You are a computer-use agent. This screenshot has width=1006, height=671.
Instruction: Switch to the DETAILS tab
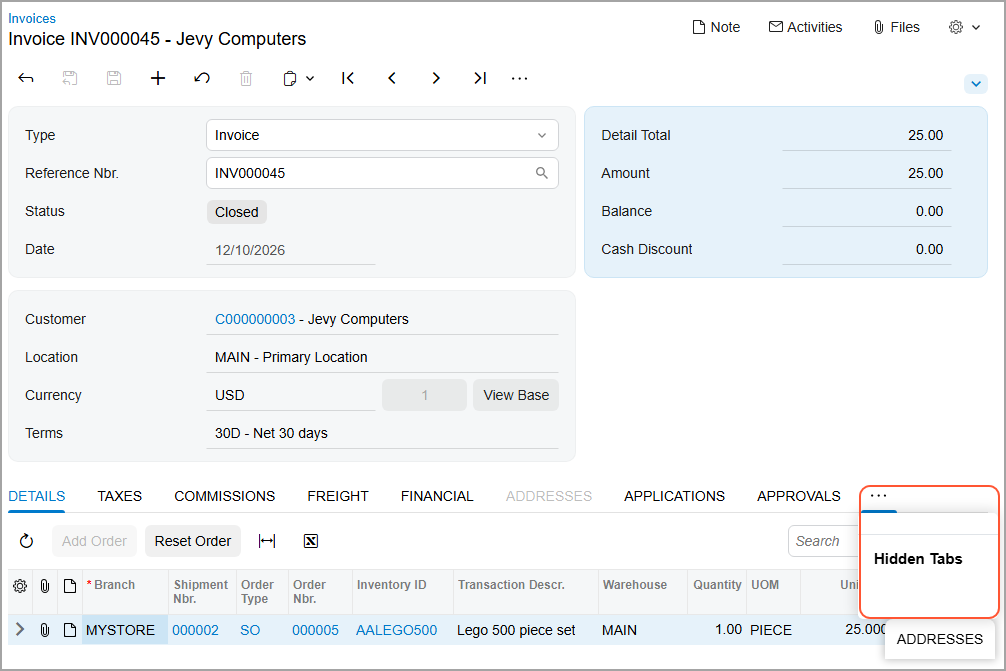click(37, 497)
